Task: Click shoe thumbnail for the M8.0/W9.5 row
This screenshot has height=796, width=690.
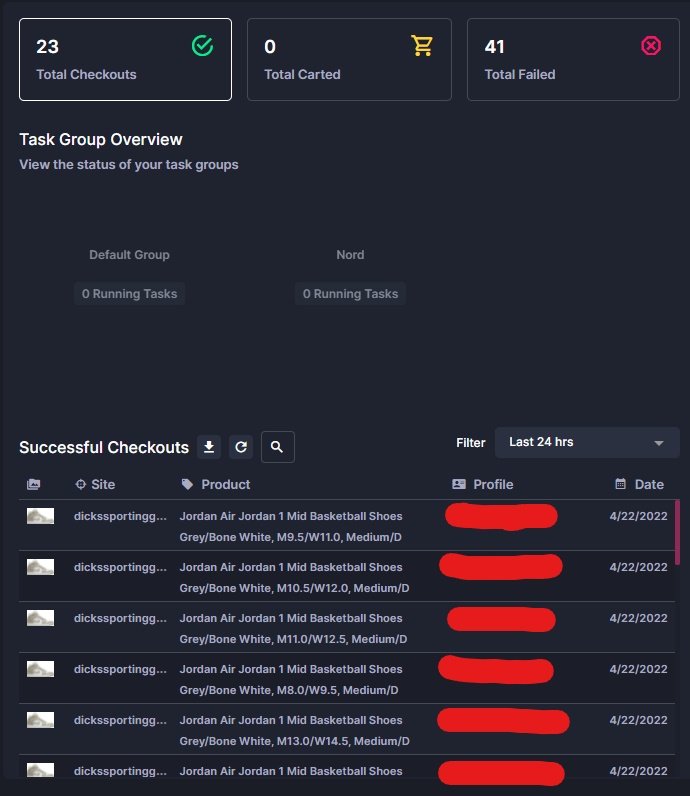Action: click(x=41, y=669)
